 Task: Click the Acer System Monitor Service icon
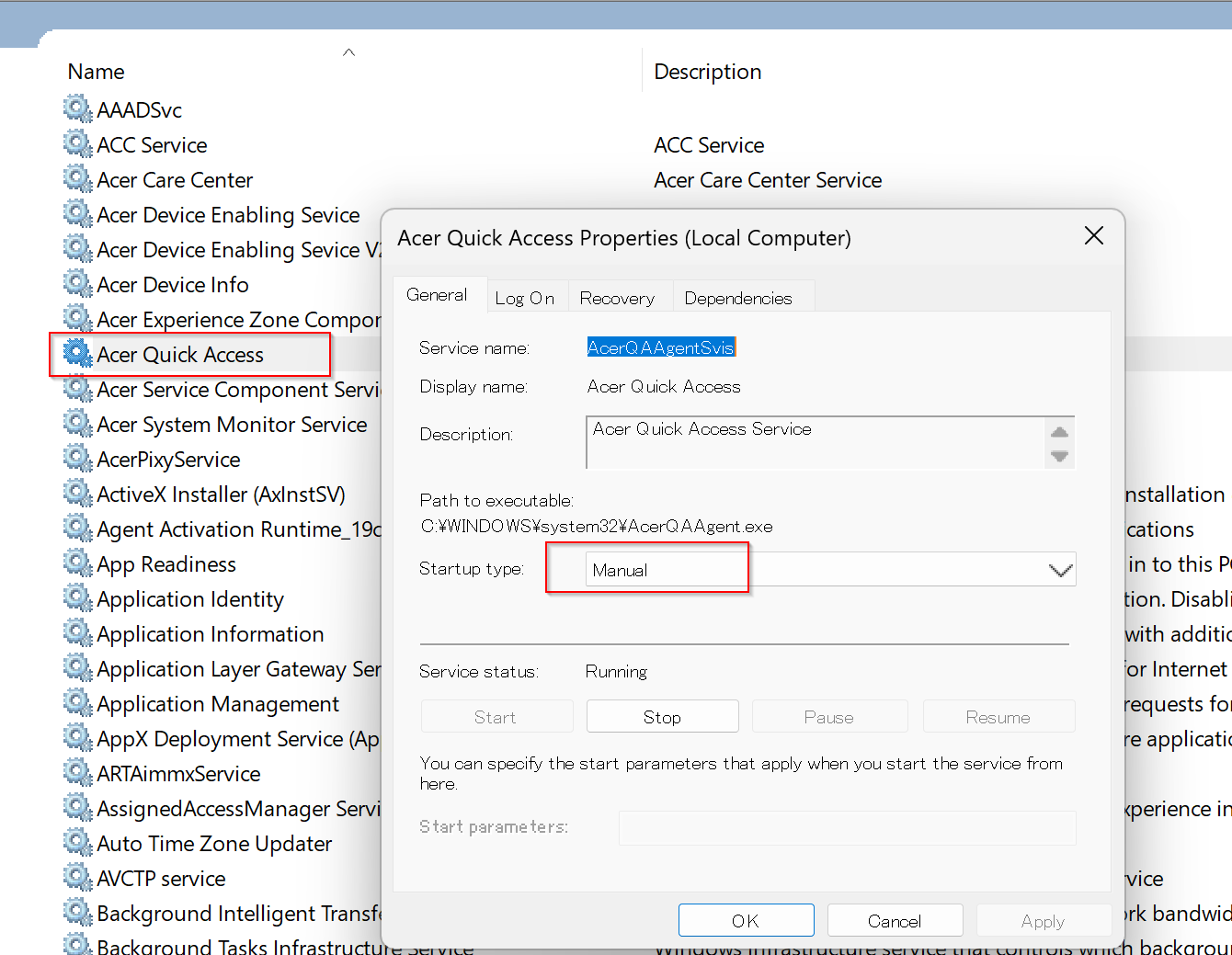pyautogui.click(x=78, y=423)
